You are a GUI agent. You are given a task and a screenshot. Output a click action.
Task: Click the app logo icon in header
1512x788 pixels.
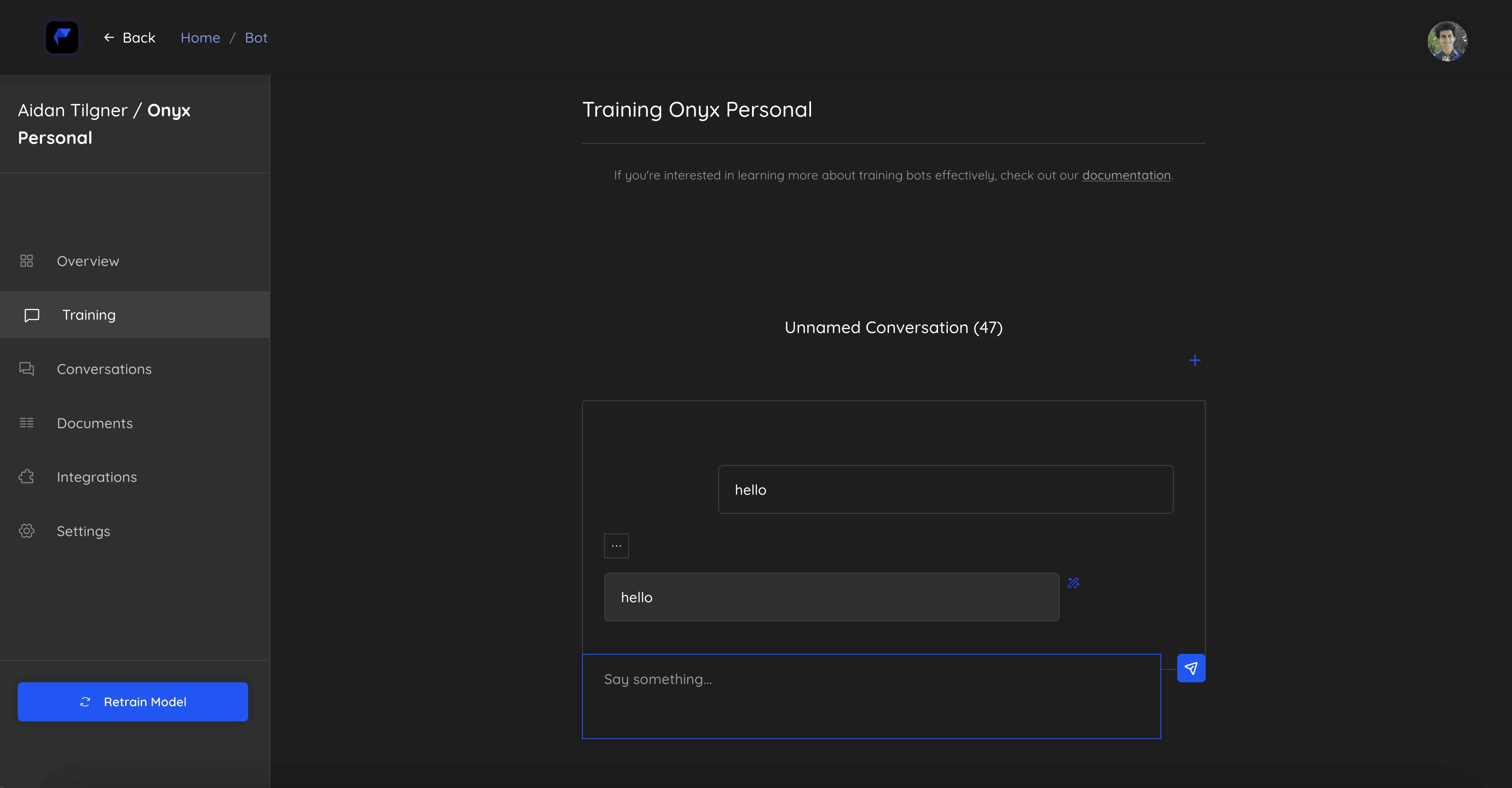(62, 38)
